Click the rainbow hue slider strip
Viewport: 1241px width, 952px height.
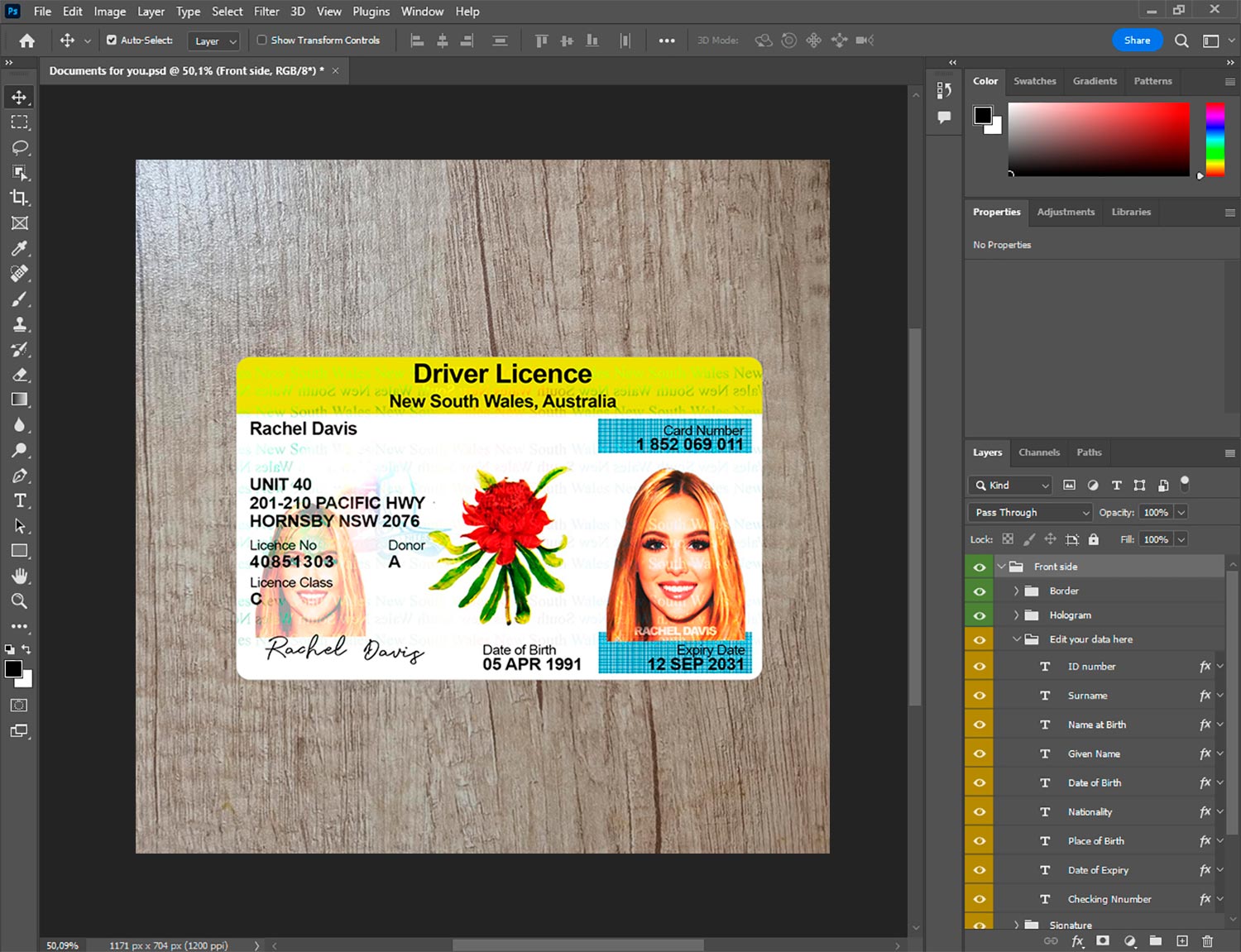point(1215,138)
